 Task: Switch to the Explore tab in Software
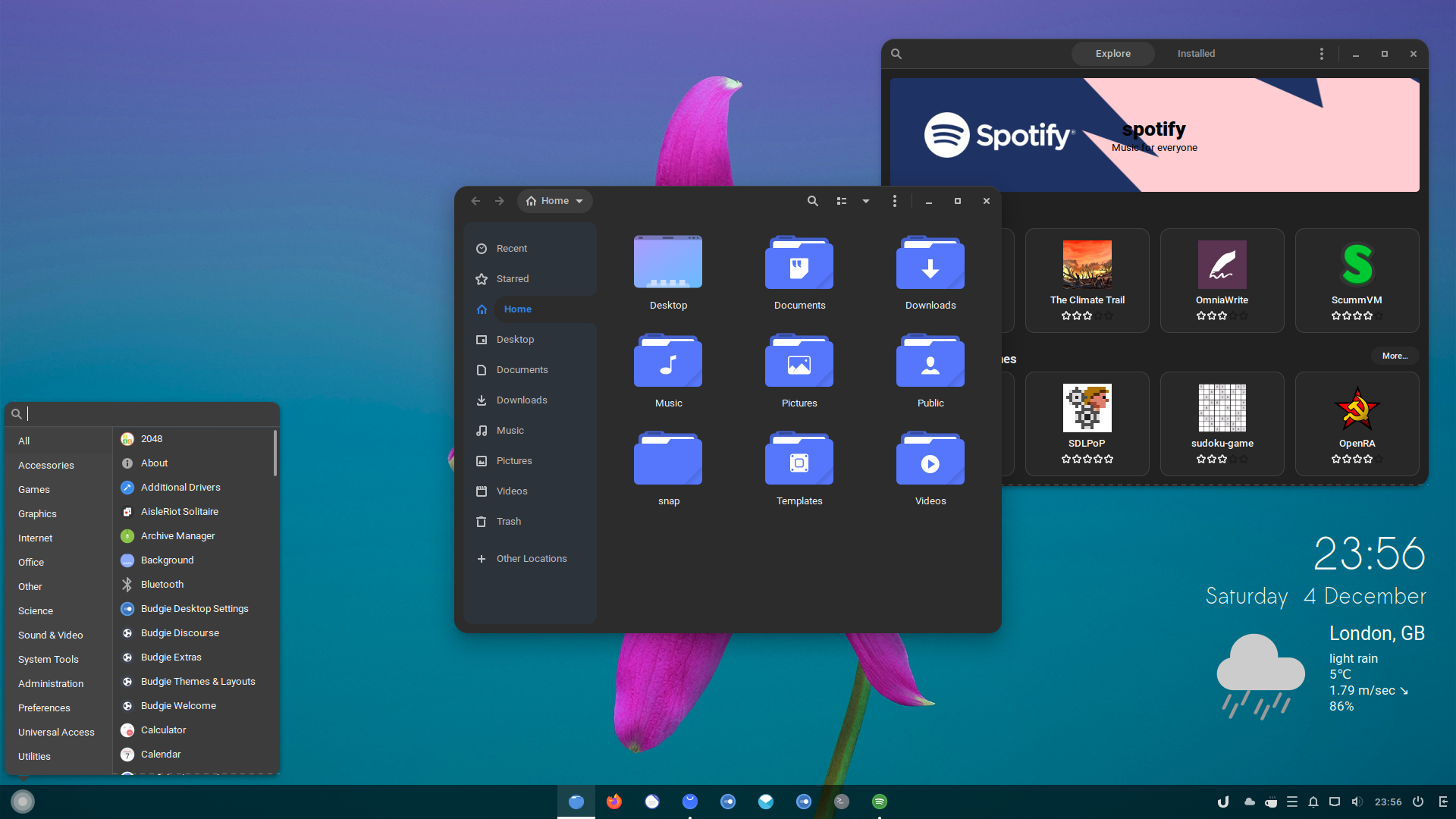pyautogui.click(x=1112, y=54)
